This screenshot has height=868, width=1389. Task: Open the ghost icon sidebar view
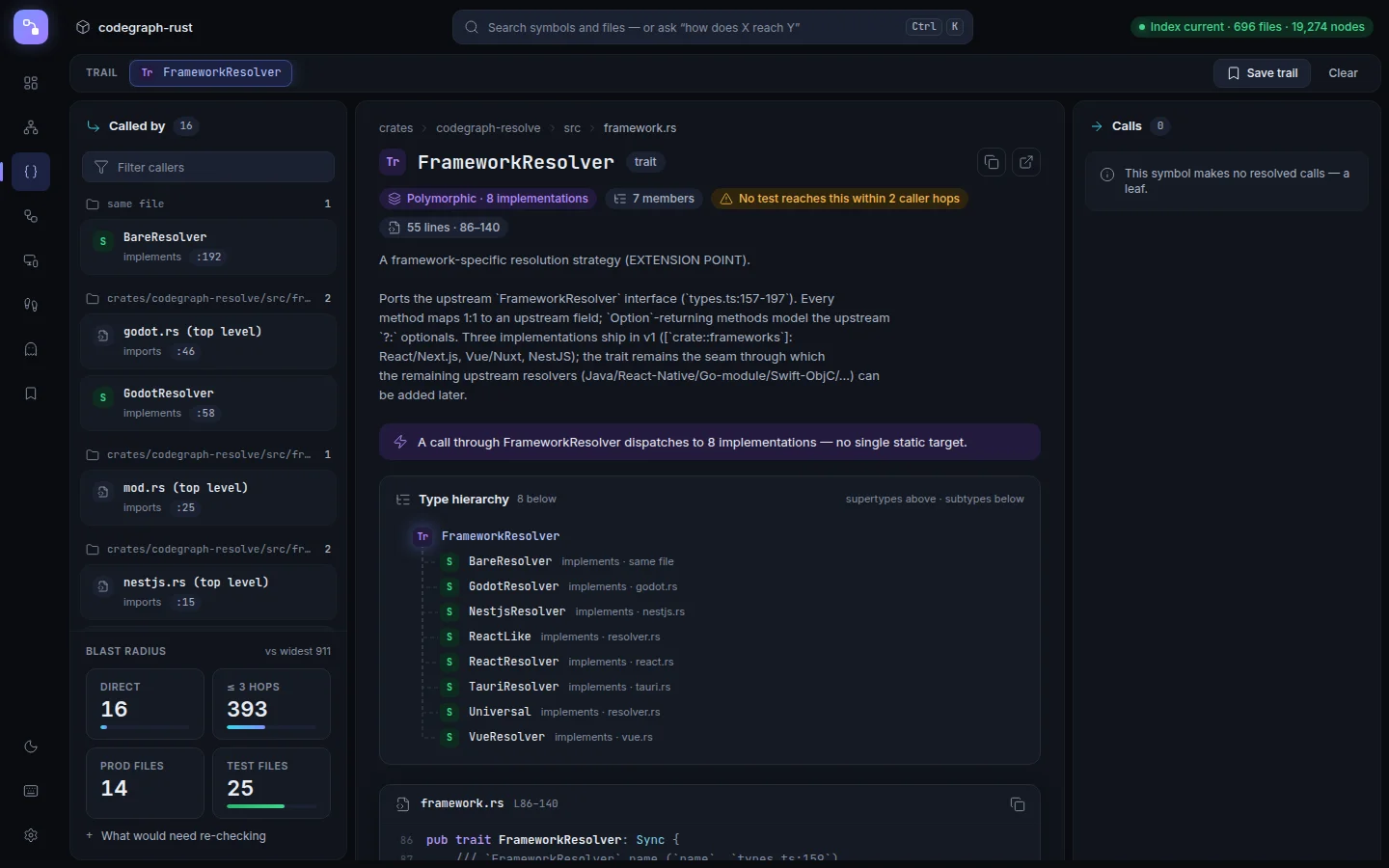[x=31, y=349]
